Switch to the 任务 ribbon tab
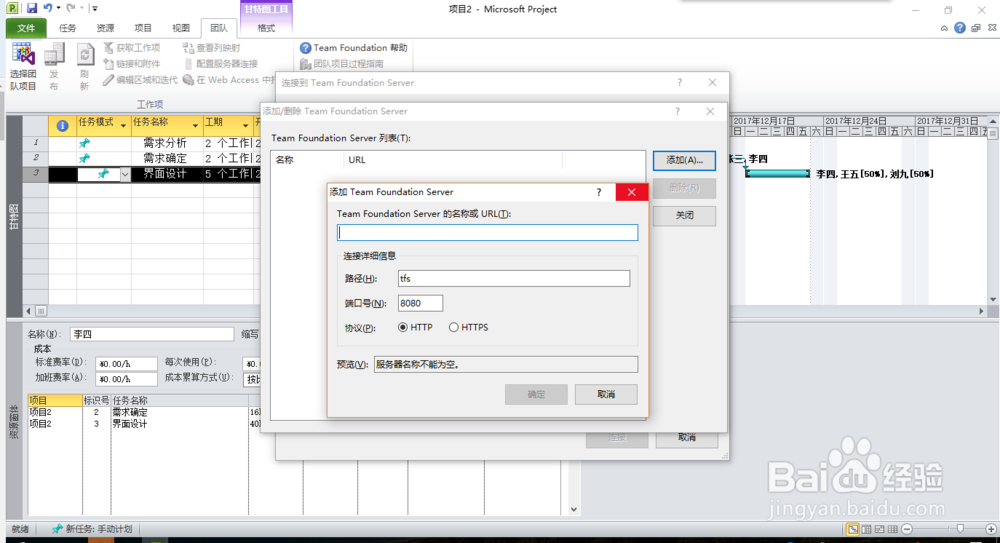 pyautogui.click(x=67, y=28)
